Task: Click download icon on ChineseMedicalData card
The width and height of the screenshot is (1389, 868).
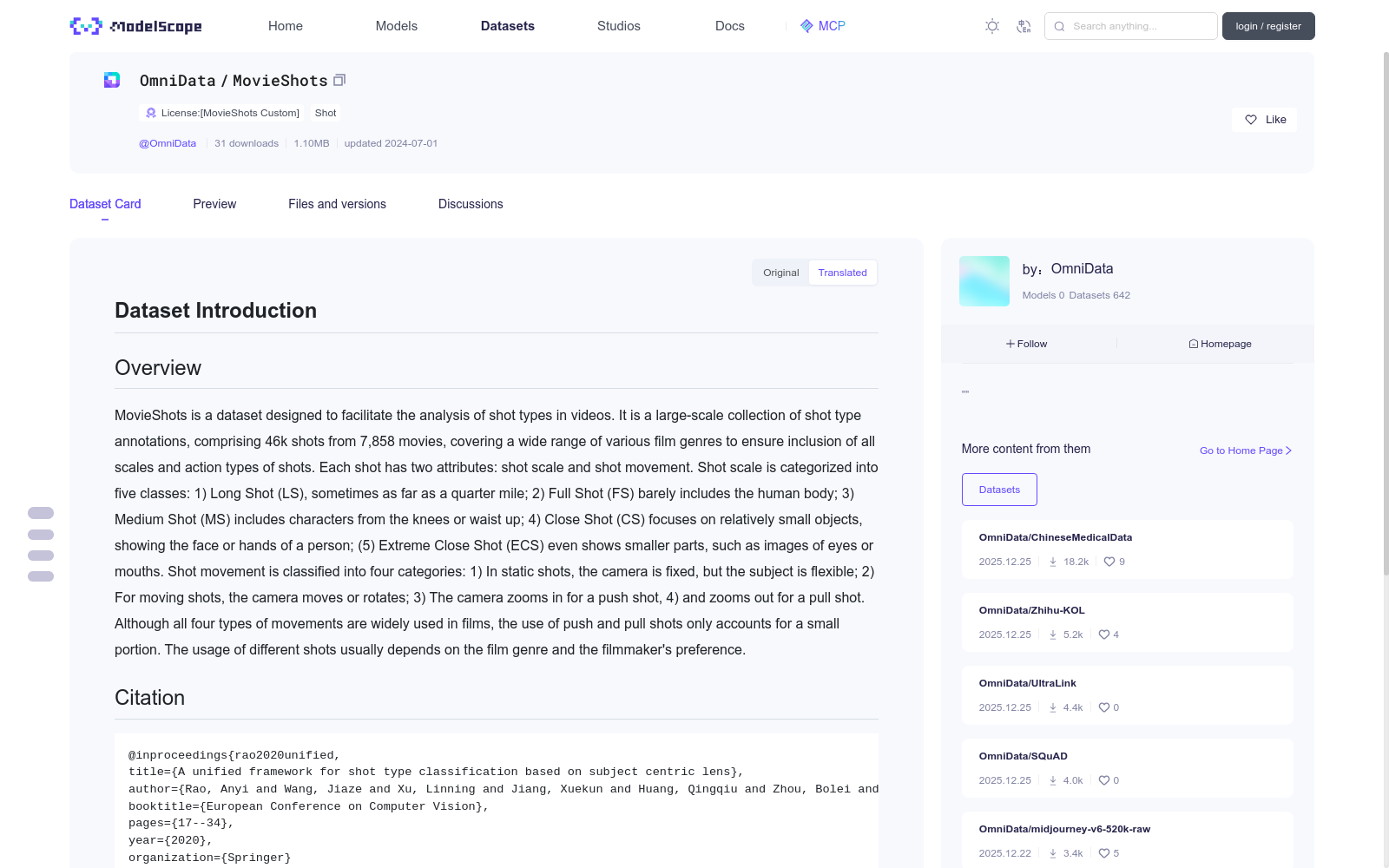Action: [1053, 562]
